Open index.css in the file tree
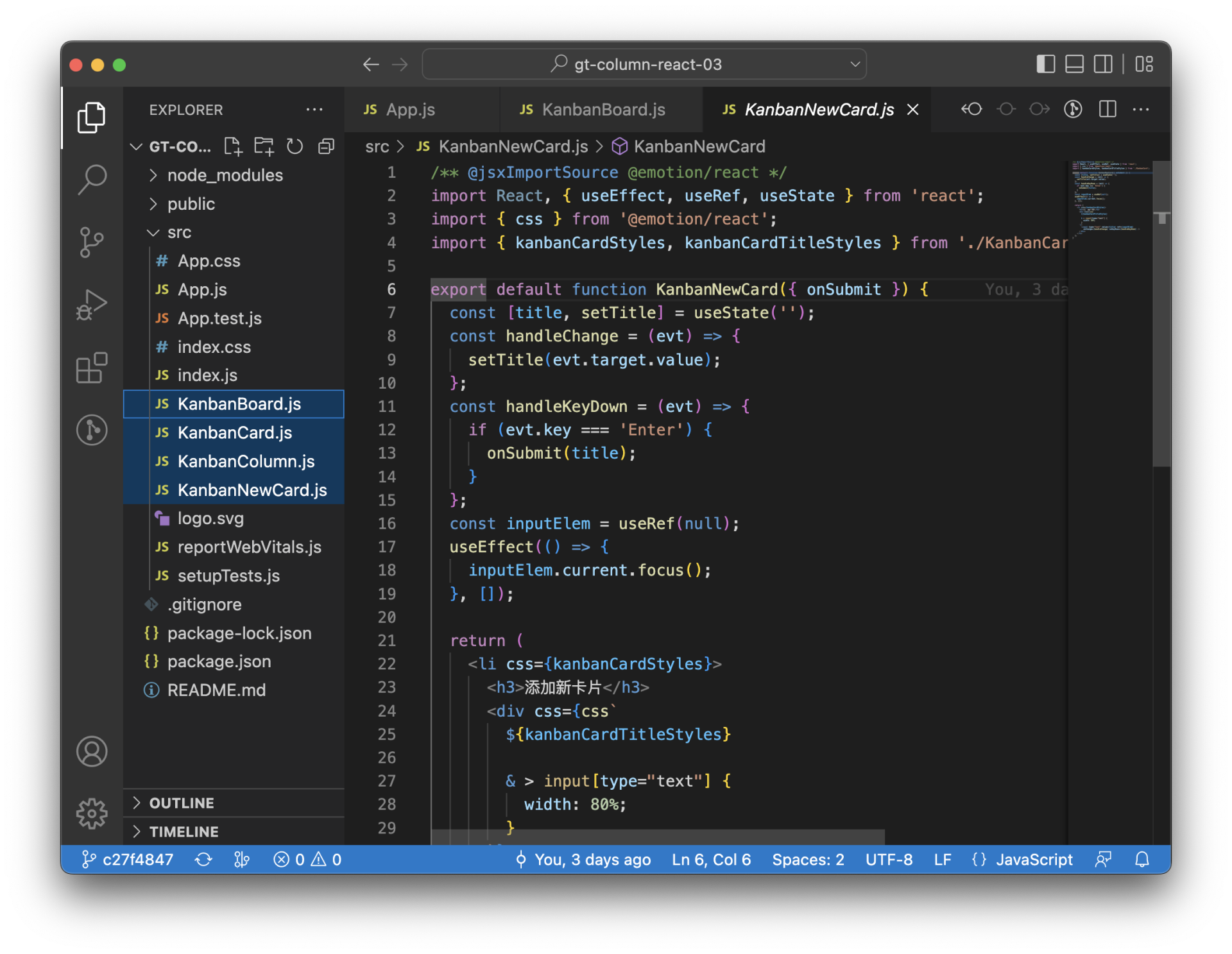The image size is (1232, 954). [234, 347]
